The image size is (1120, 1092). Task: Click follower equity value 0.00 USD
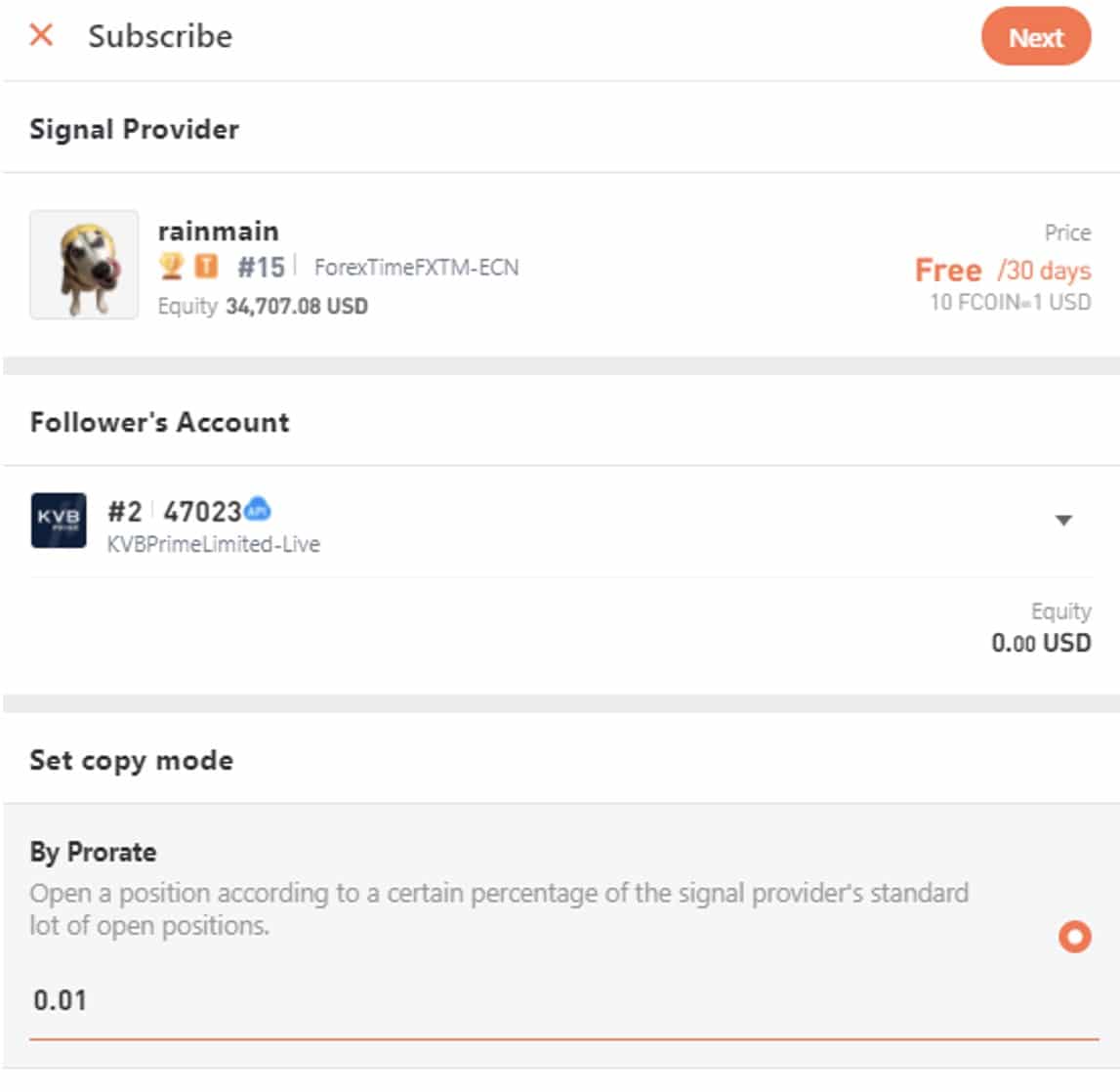tap(1041, 643)
